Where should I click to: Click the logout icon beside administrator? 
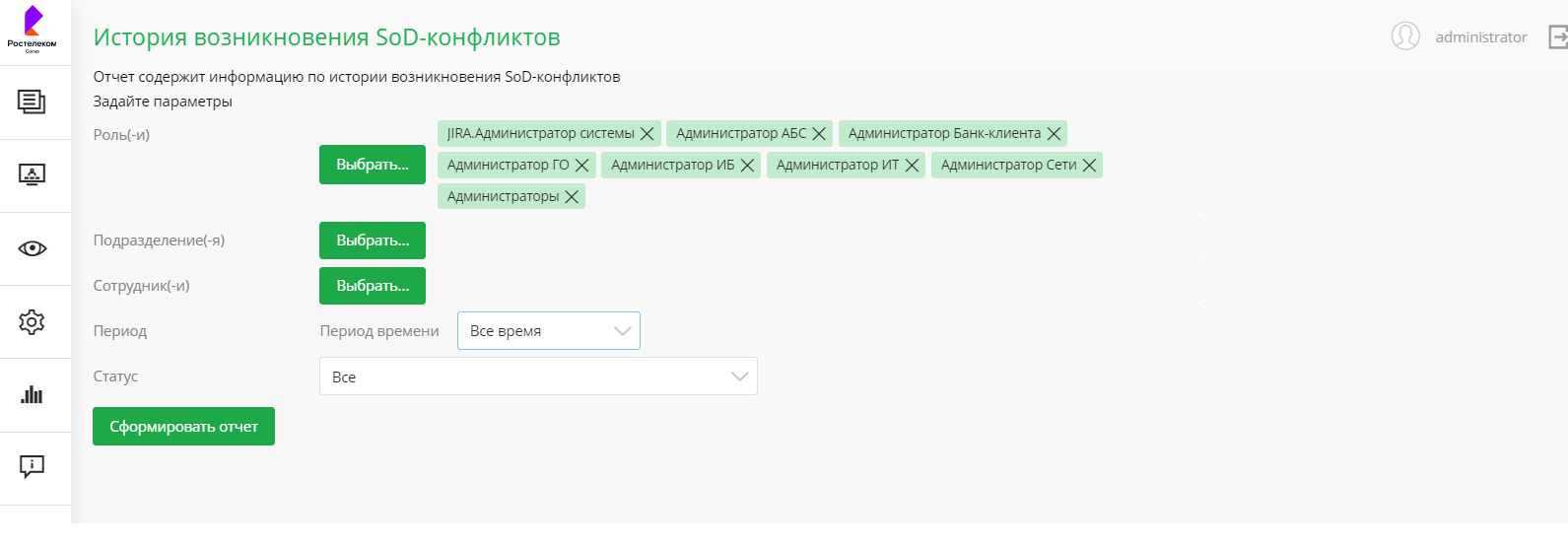pos(1557,37)
